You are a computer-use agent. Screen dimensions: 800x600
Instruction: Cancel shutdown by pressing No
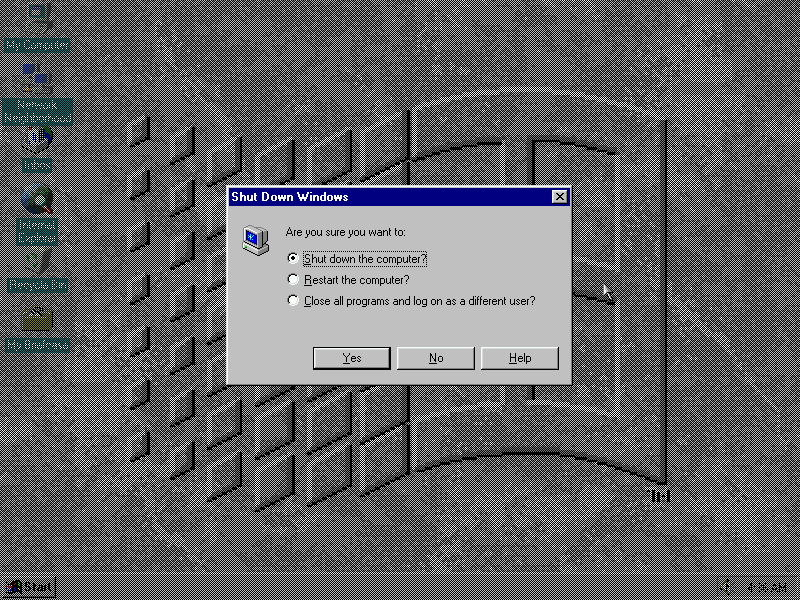click(436, 358)
